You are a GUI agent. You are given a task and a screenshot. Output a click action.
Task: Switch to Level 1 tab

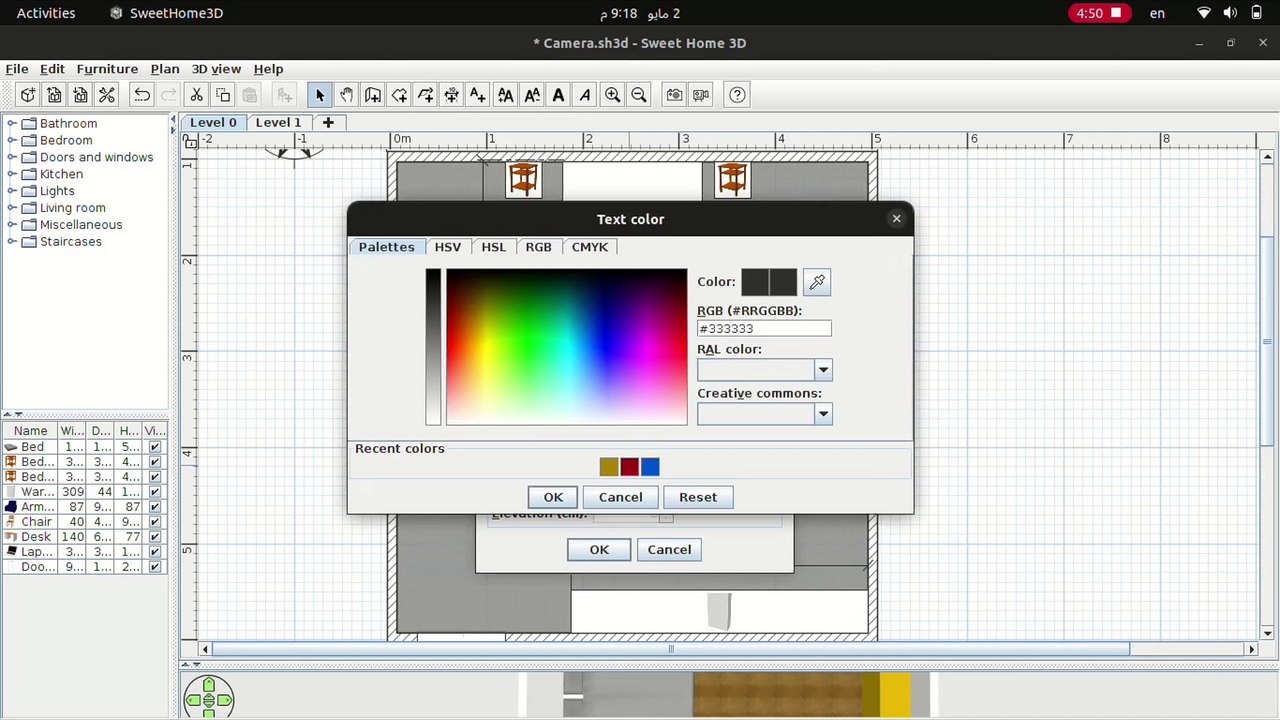coord(278,122)
